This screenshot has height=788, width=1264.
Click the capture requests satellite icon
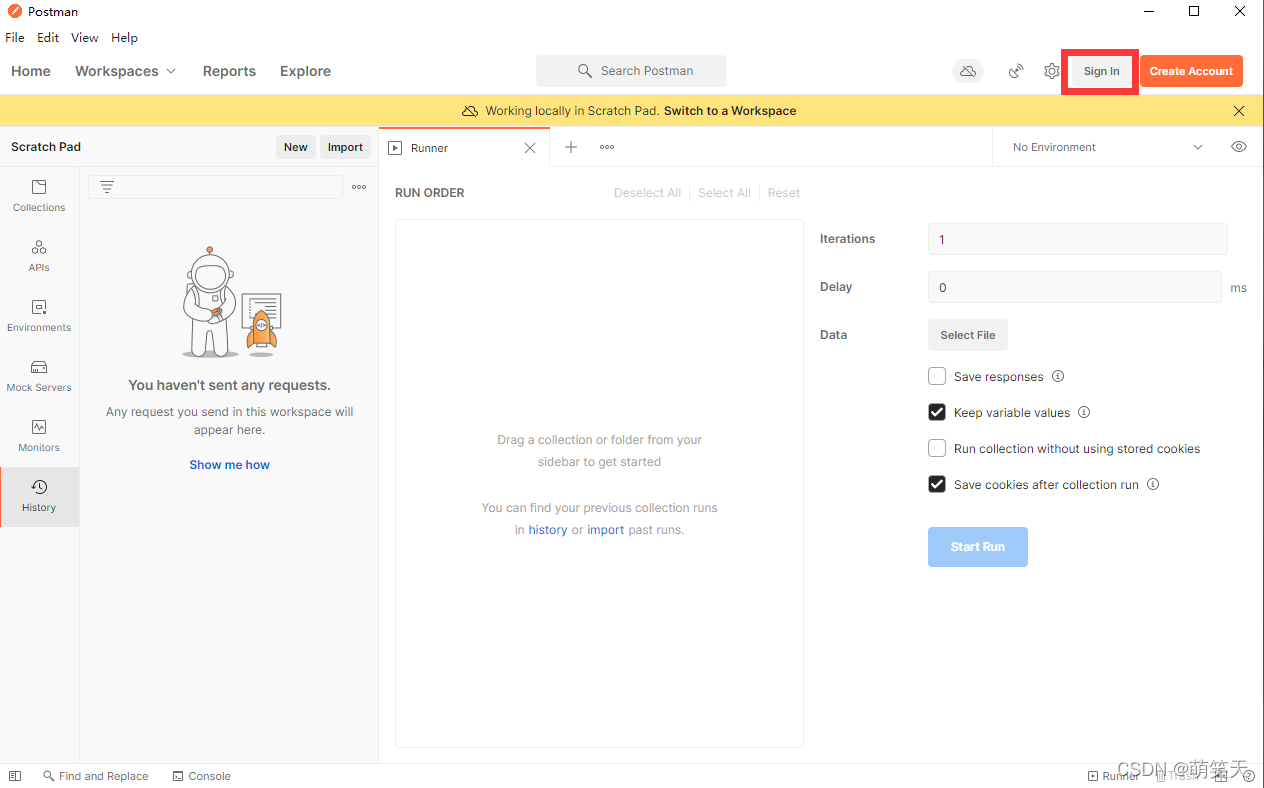click(x=1016, y=71)
